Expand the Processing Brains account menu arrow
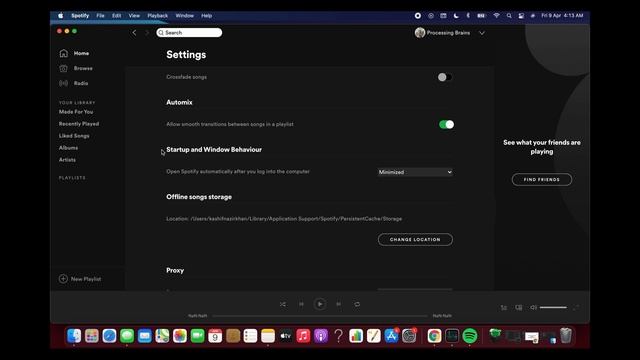The height and width of the screenshot is (360, 640). 482,33
